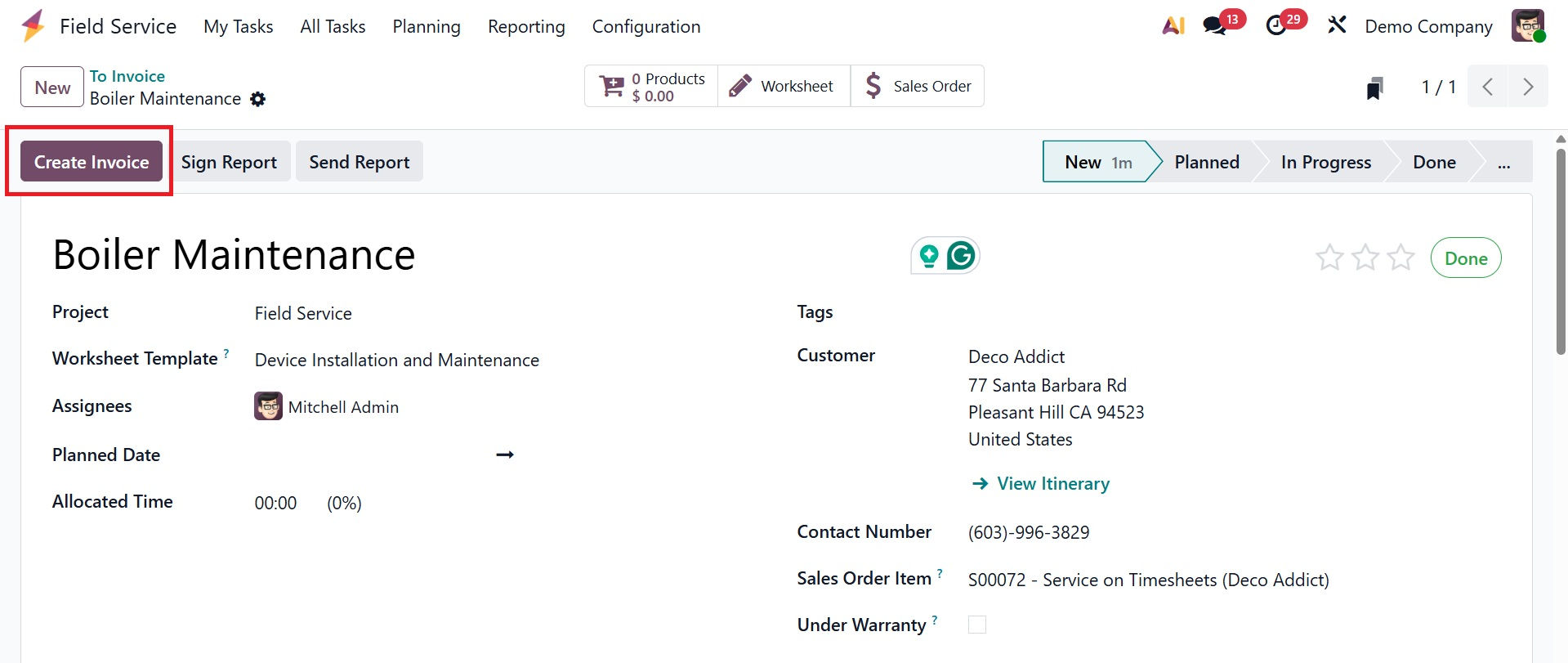Click the Grammarly icon
Screen dimensions: 1568x663
click(961, 256)
